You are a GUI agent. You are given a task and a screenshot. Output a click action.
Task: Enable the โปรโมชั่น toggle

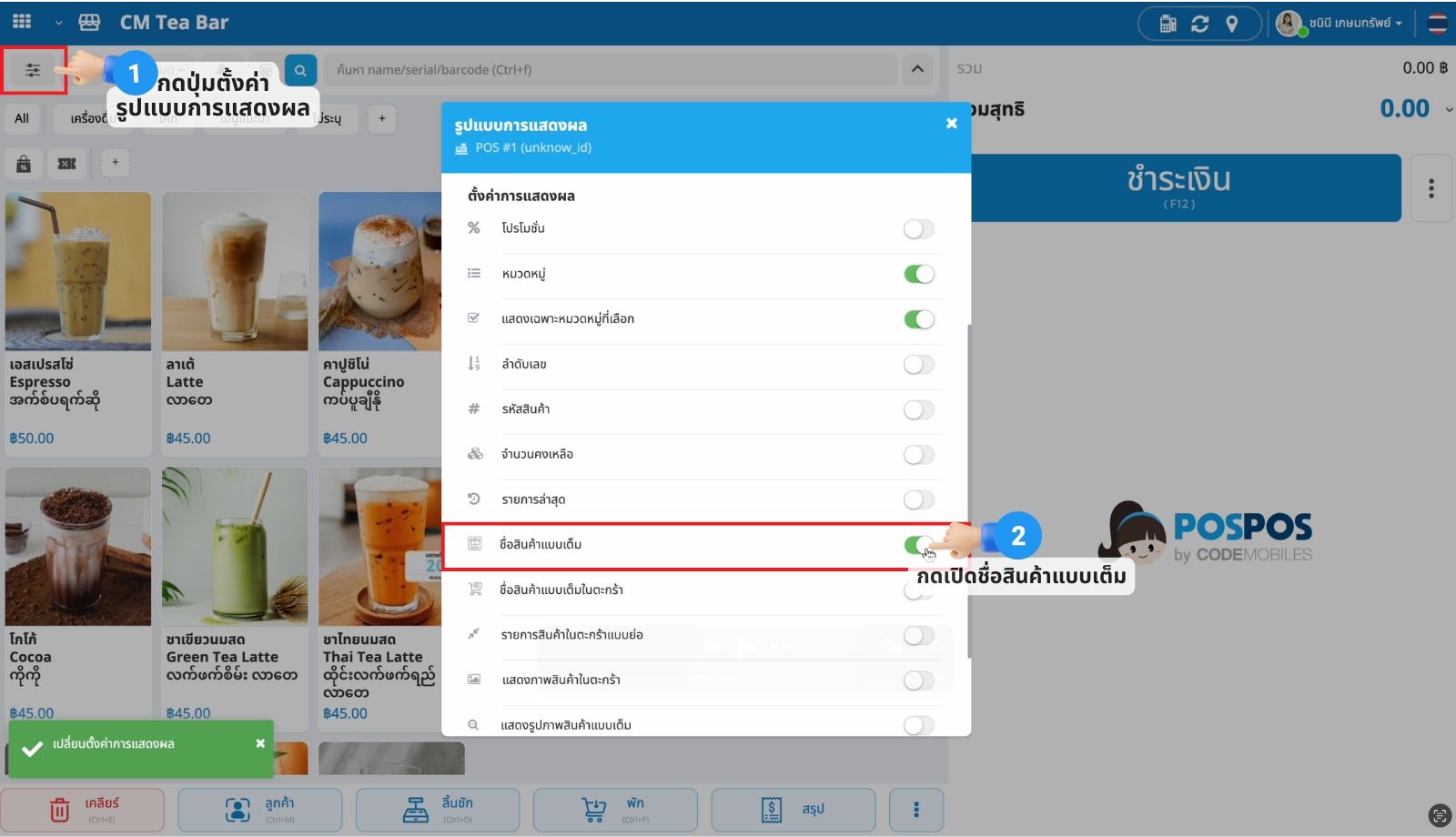pyautogui.click(x=918, y=229)
